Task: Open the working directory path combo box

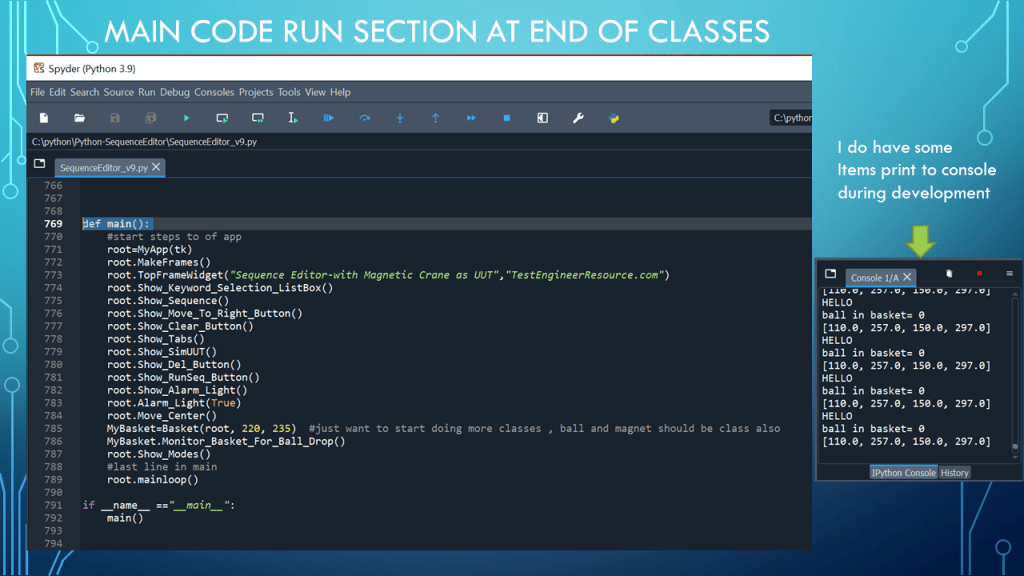Action: pos(791,118)
